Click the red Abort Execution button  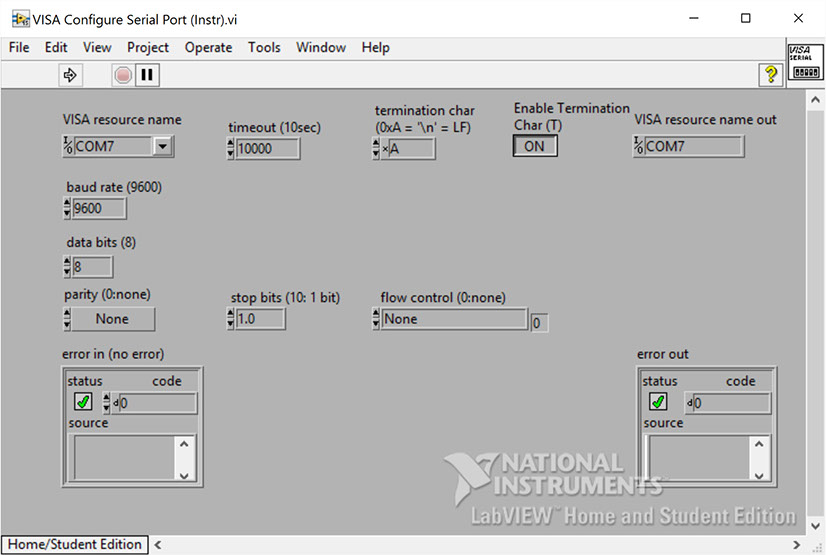coord(123,75)
